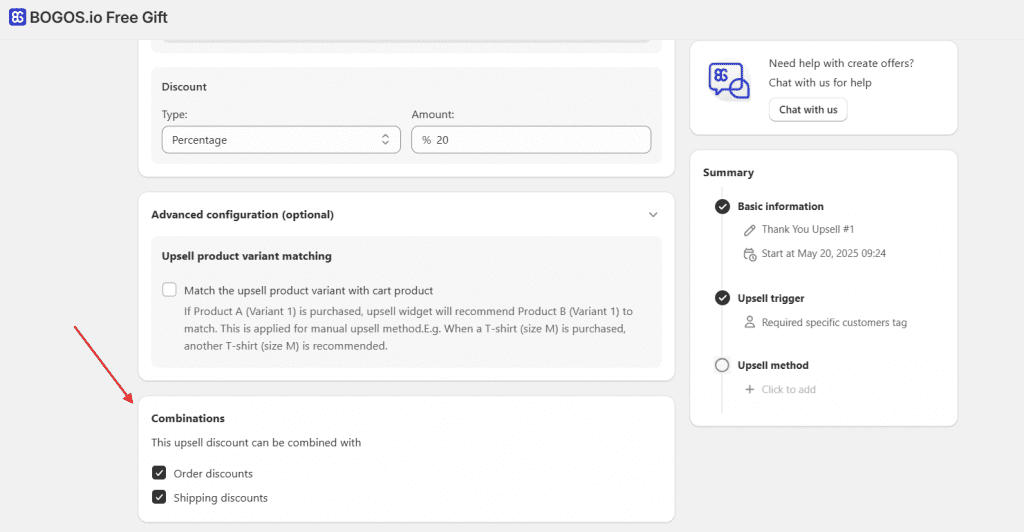Collapse the Advanced configuration section chevron
Screen dimensions: 1024x532
pyautogui.click(x=653, y=215)
